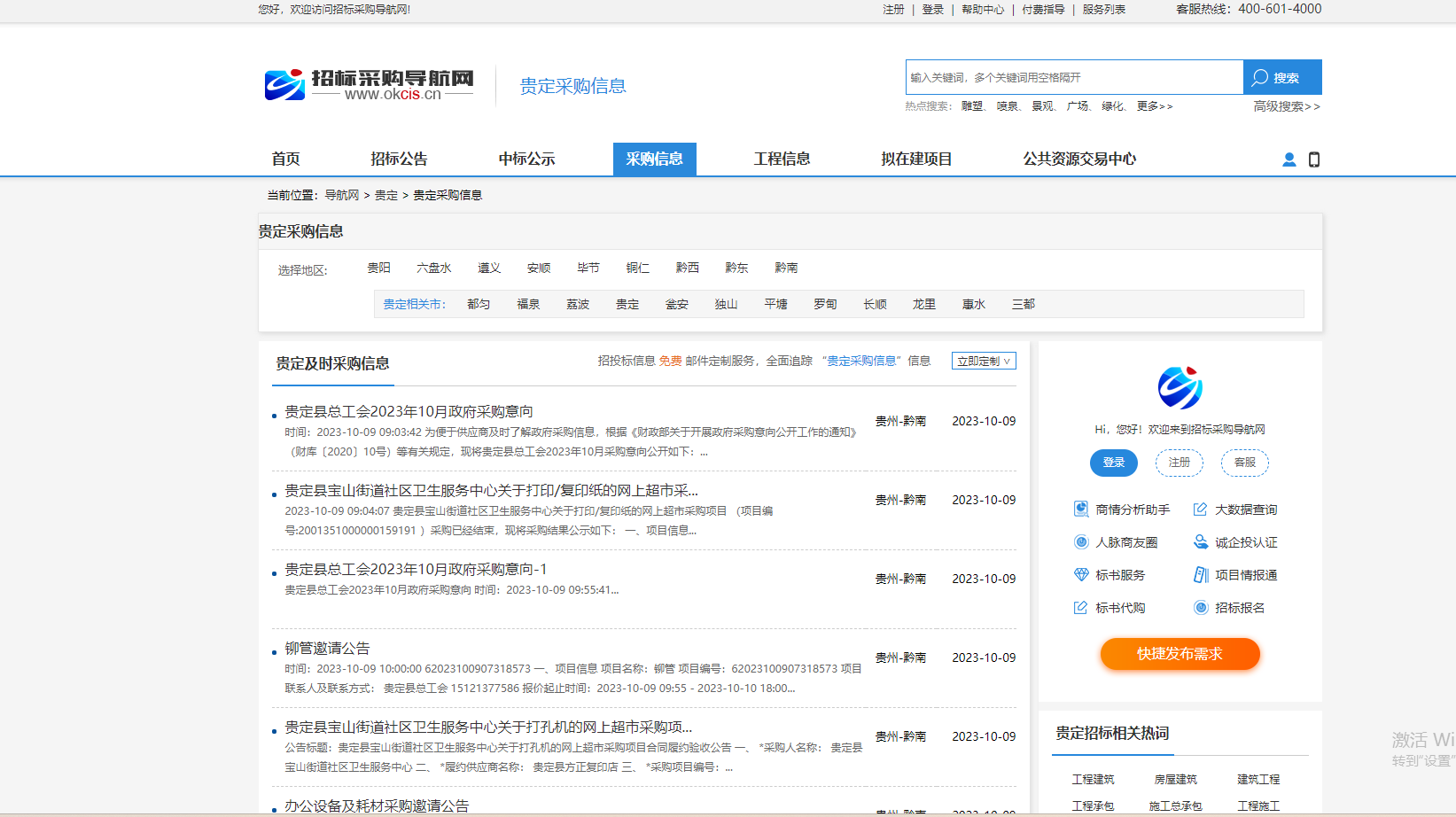Screen dimensions: 1456x817
Task: Select region 六盘水
Action: point(434,268)
